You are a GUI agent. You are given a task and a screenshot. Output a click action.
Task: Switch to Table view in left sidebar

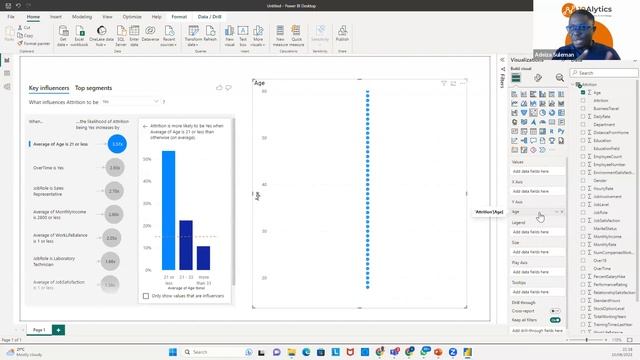7,73
